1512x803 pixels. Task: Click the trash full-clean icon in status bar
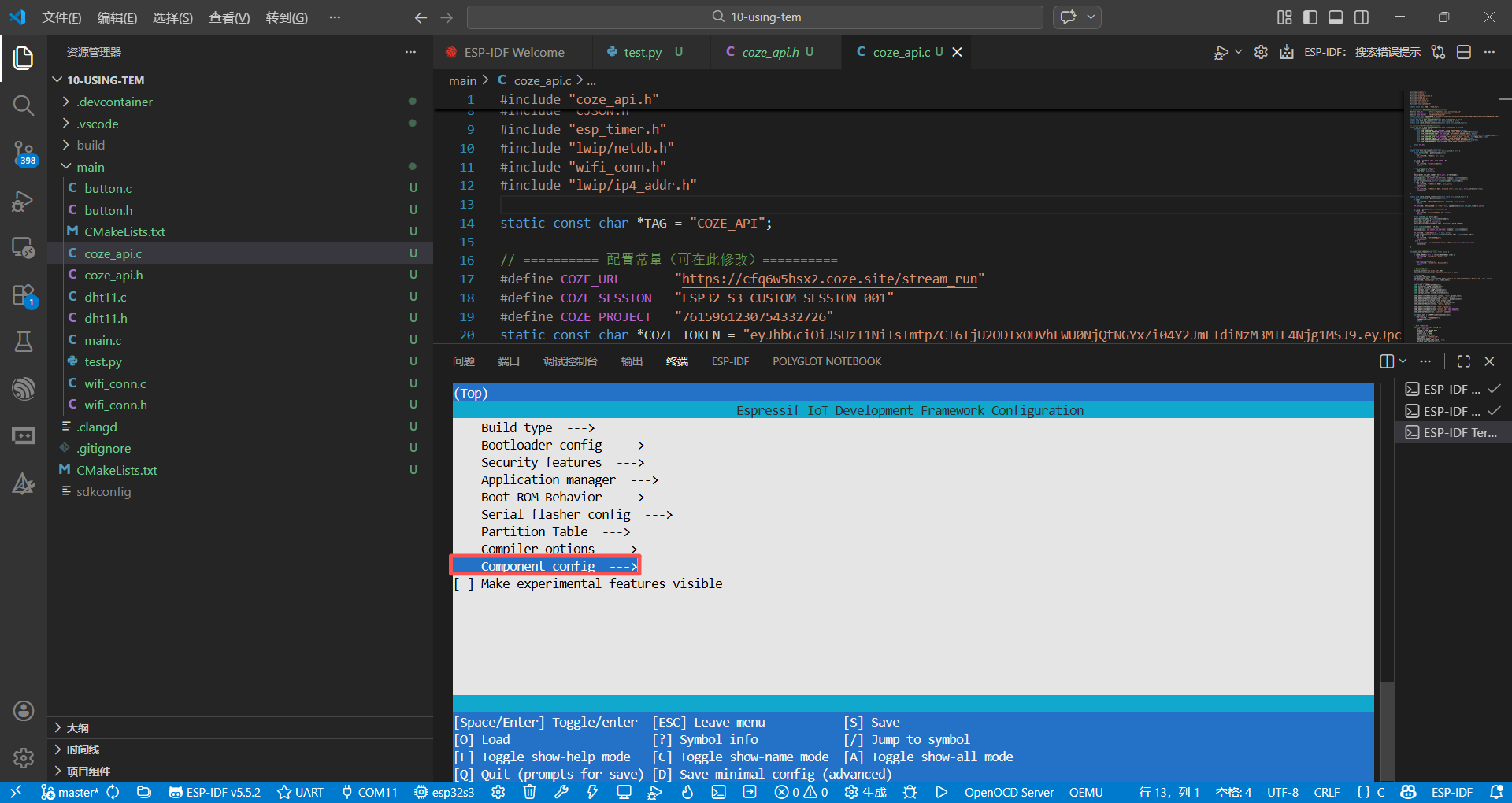tap(530, 792)
